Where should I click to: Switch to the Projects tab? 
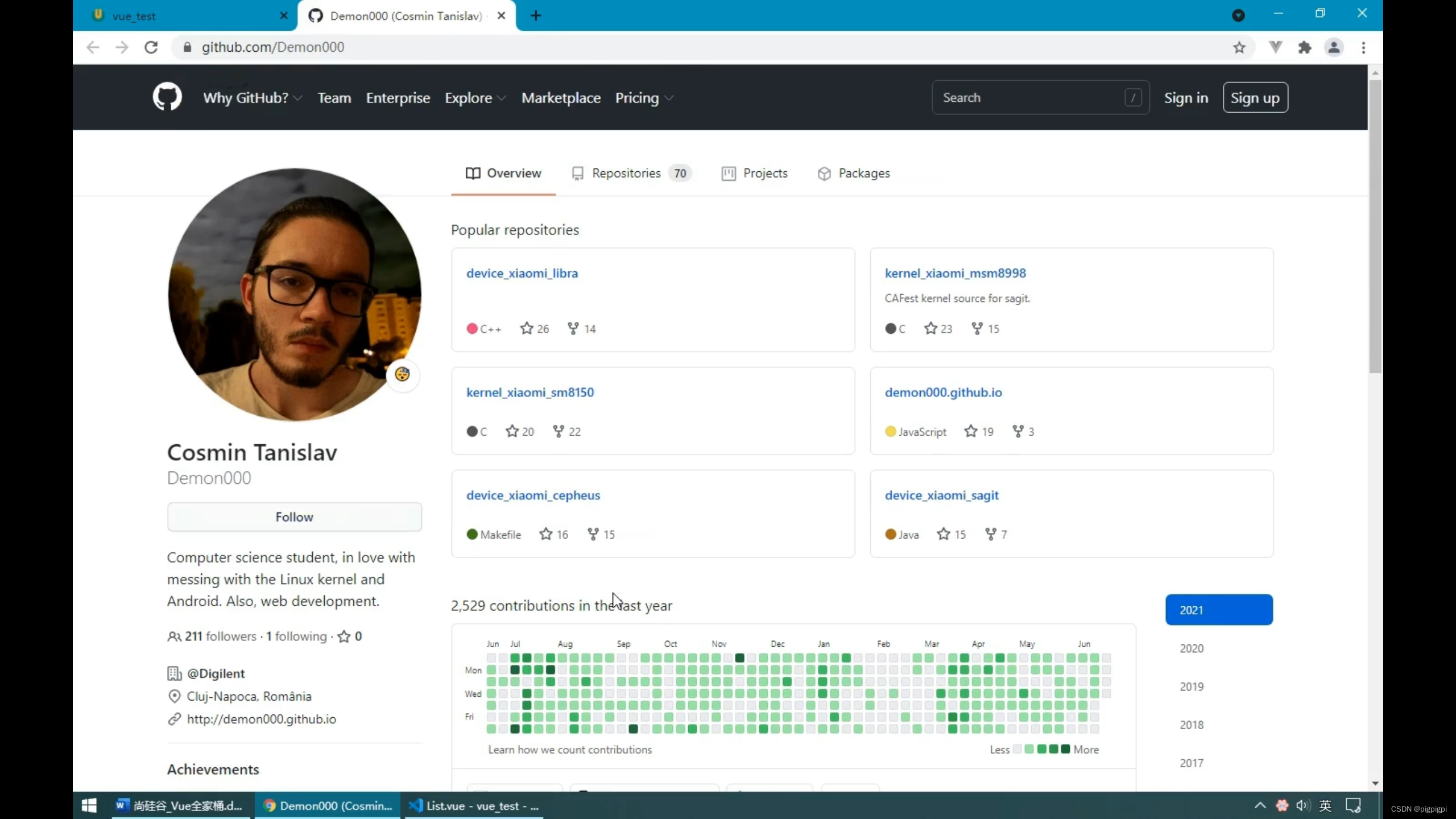pos(755,173)
